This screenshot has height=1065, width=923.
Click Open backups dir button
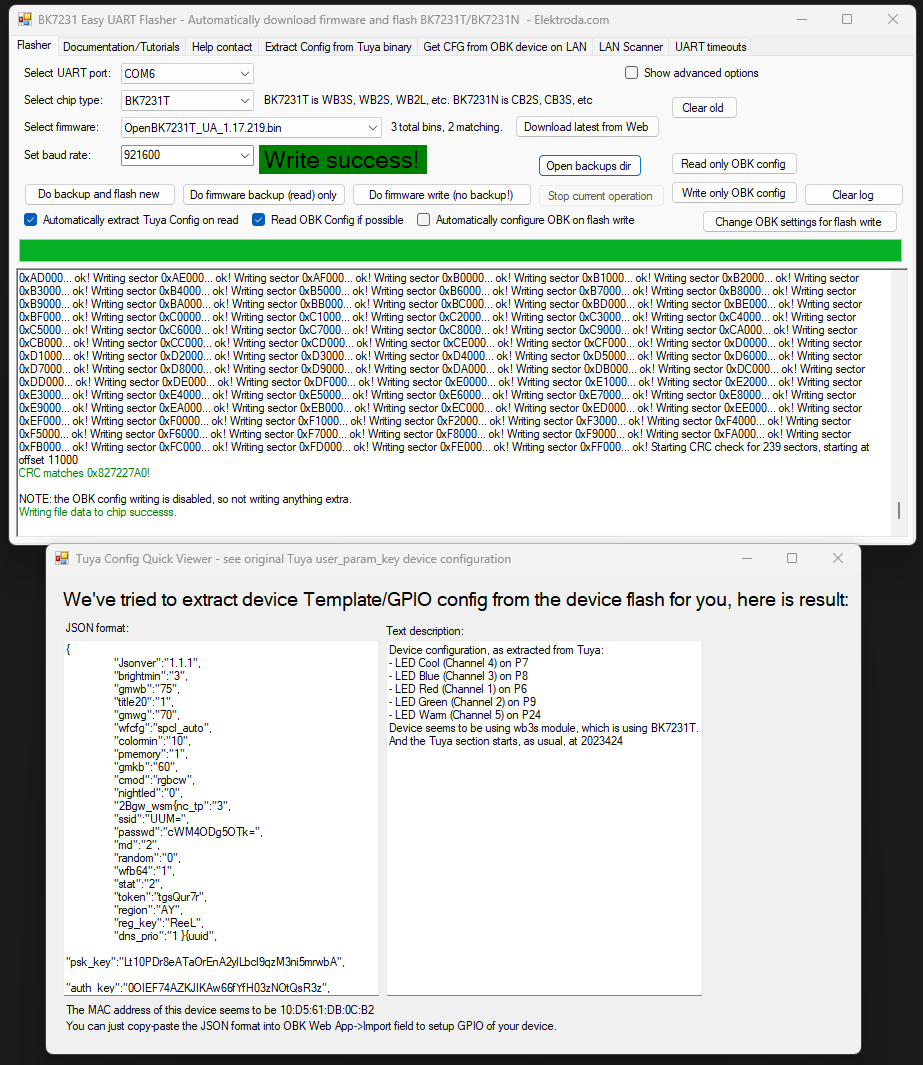[x=589, y=166]
